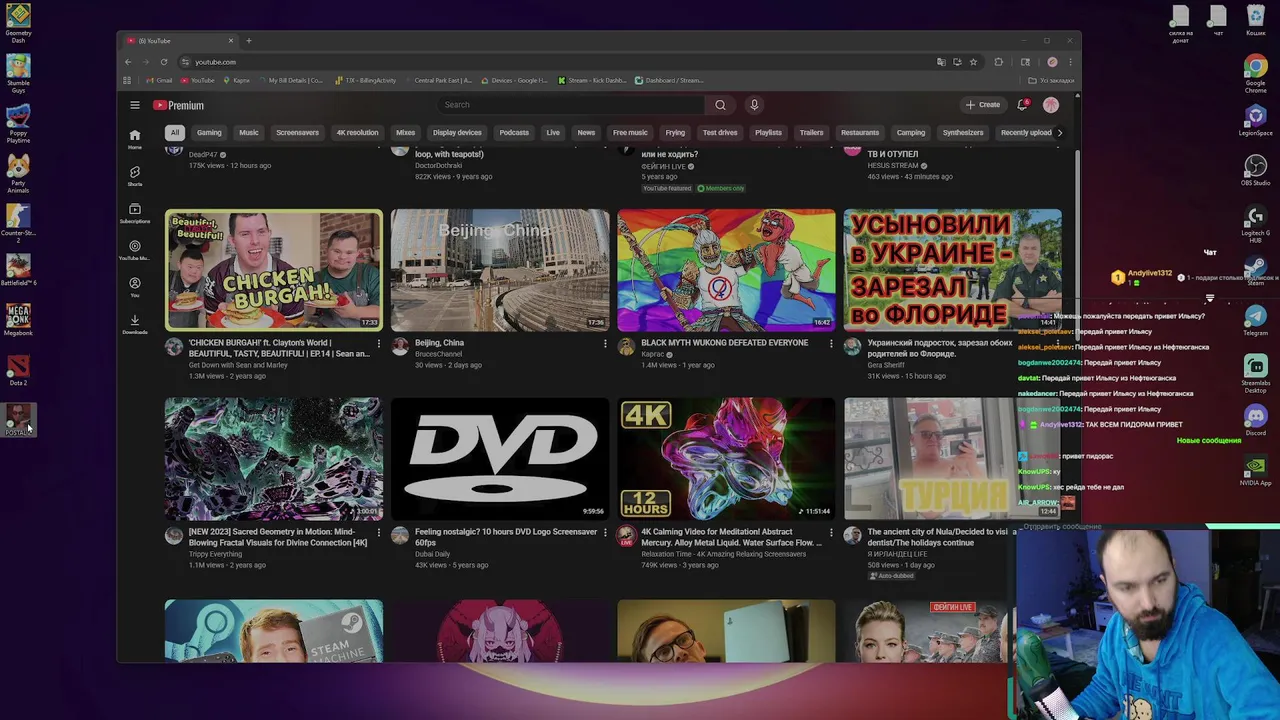Select the Live filter chip
Viewport: 1280px width, 720px height.
pos(553,132)
